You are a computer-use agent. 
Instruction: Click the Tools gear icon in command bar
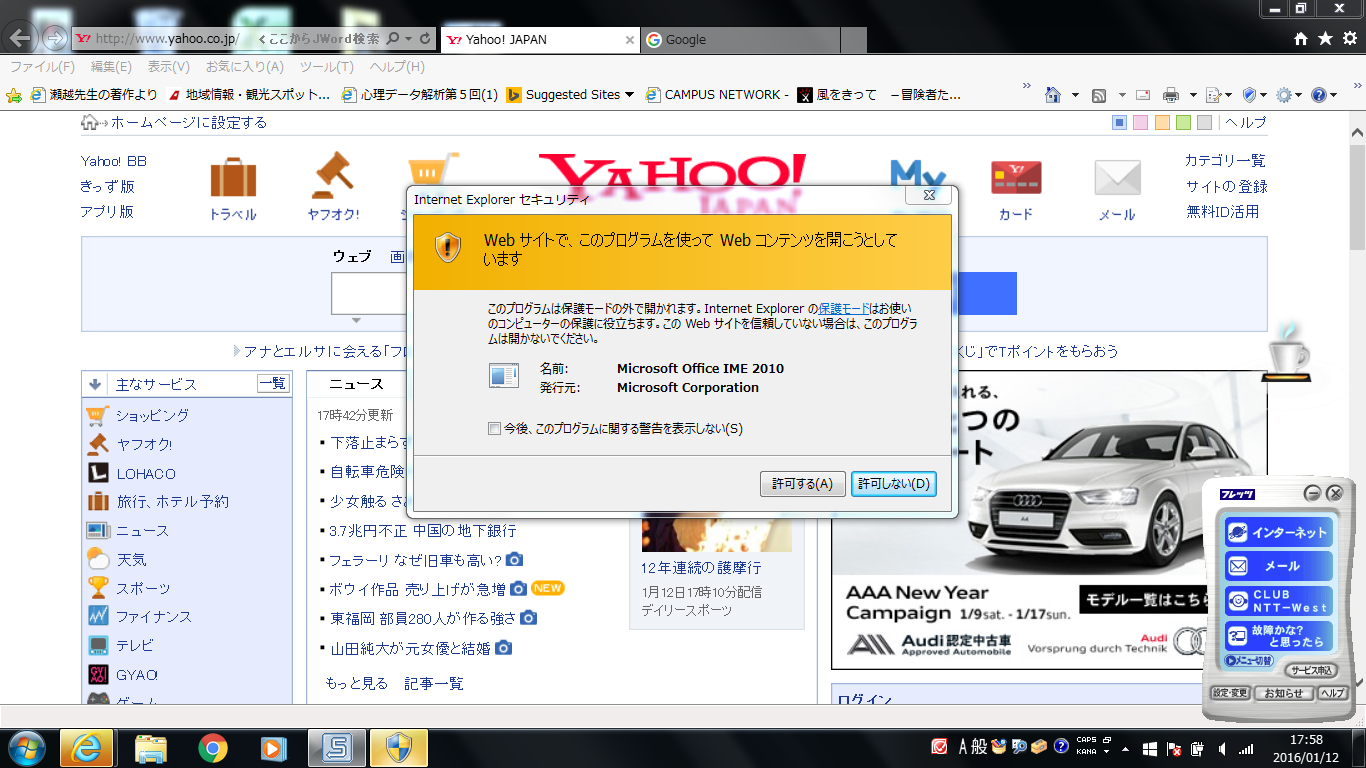pos(1283,95)
